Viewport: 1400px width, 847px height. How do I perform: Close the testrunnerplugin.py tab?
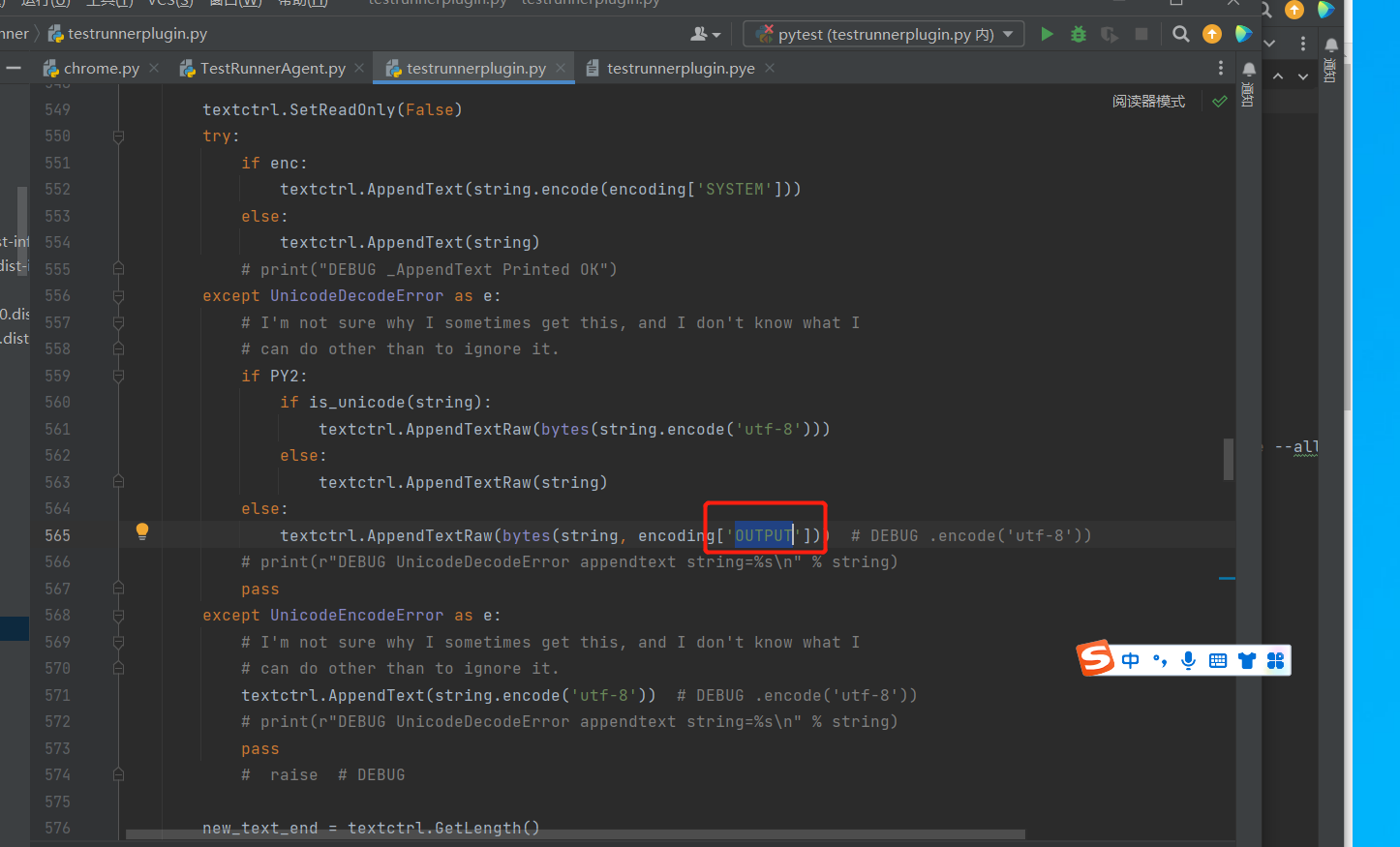point(561,68)
